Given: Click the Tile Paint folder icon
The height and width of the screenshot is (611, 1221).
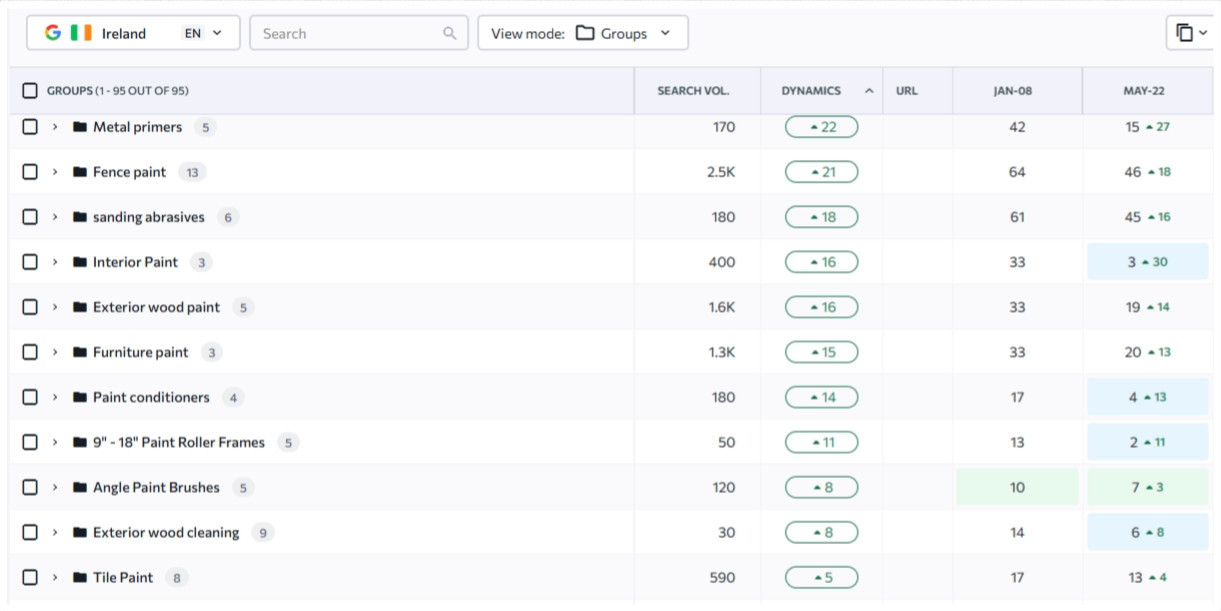Looking at the screenshot, I should click(80, 577).
